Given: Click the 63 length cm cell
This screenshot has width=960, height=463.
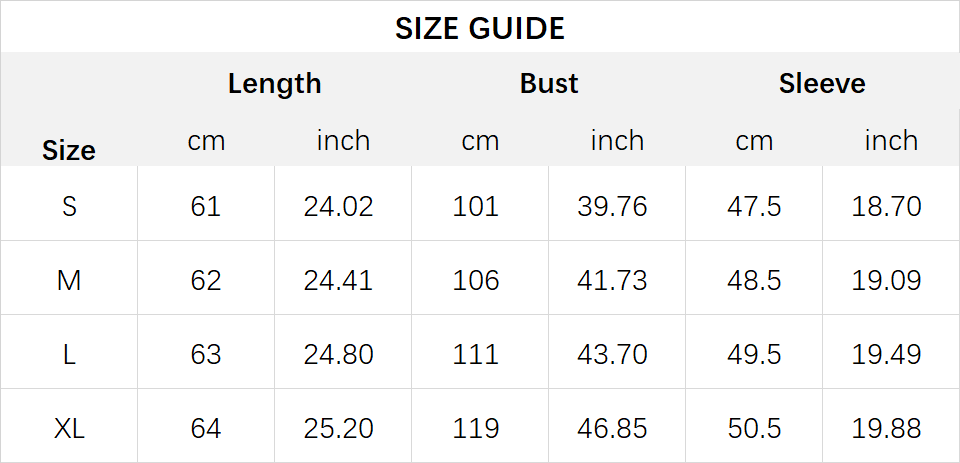Looking at the screenshot, I should pyautogui.click(x=206, y=355).
